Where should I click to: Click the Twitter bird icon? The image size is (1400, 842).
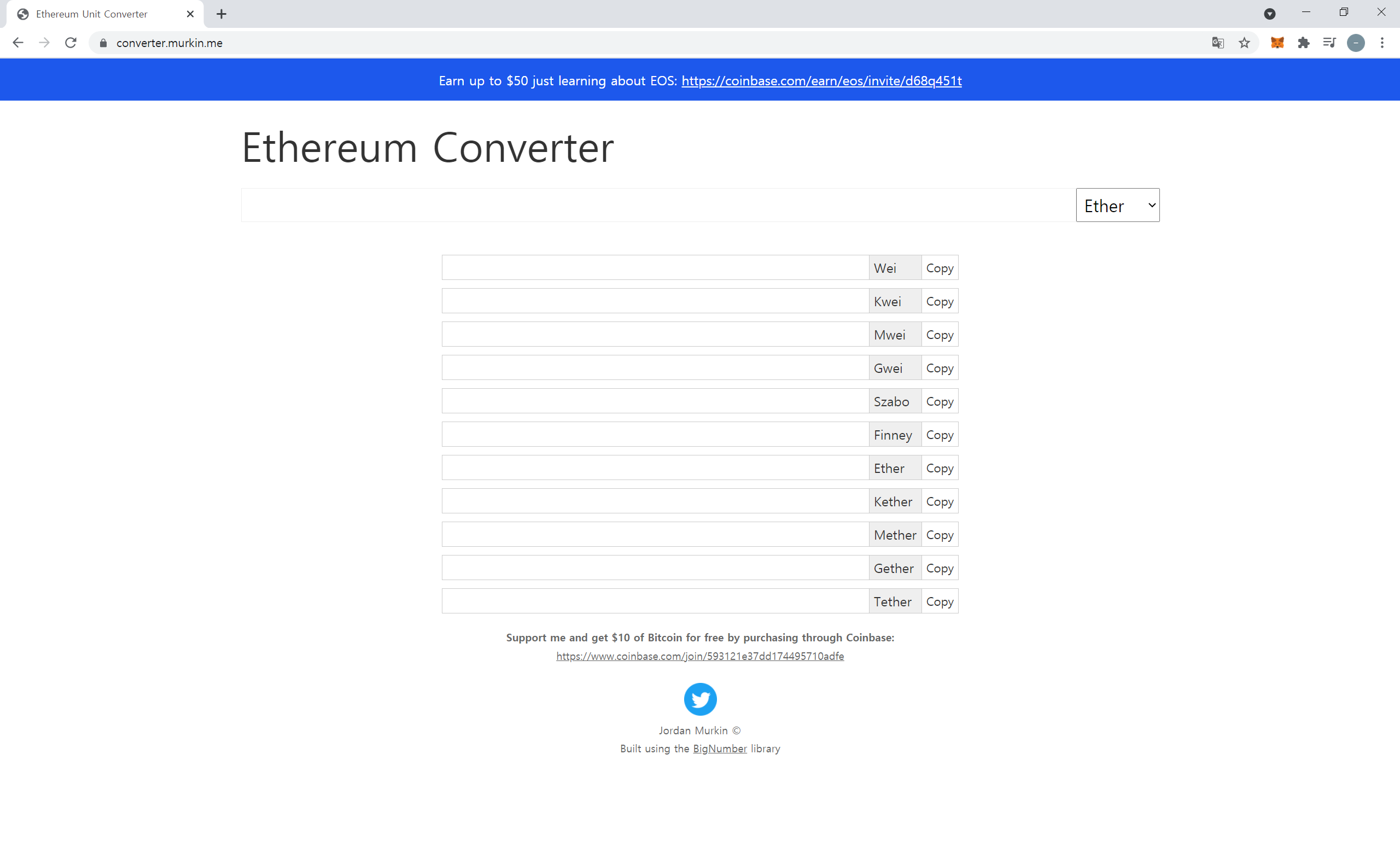pyautogui.click(x=699, y=699)
